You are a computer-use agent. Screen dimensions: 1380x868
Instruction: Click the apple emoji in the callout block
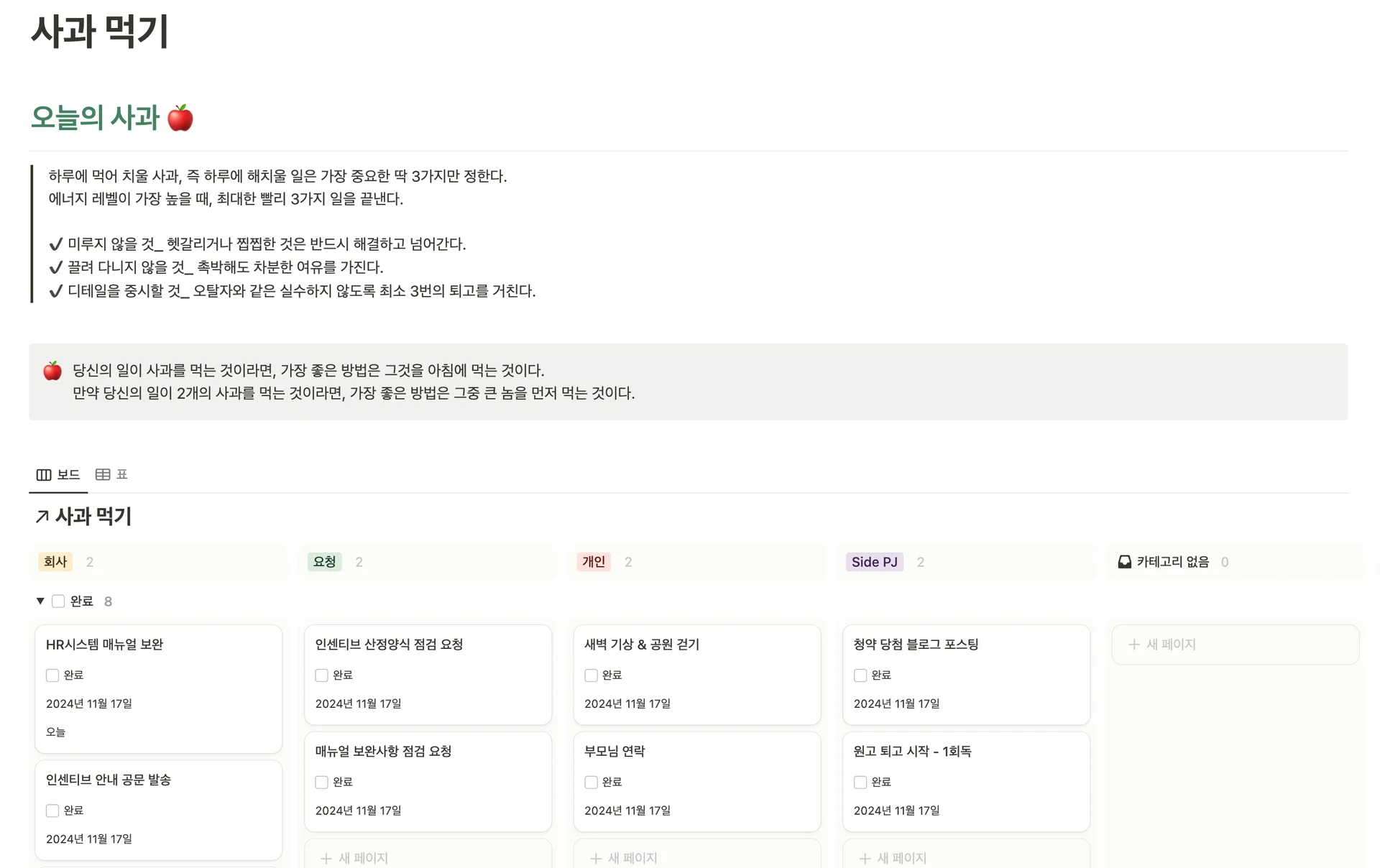click(x=51, y=370)
